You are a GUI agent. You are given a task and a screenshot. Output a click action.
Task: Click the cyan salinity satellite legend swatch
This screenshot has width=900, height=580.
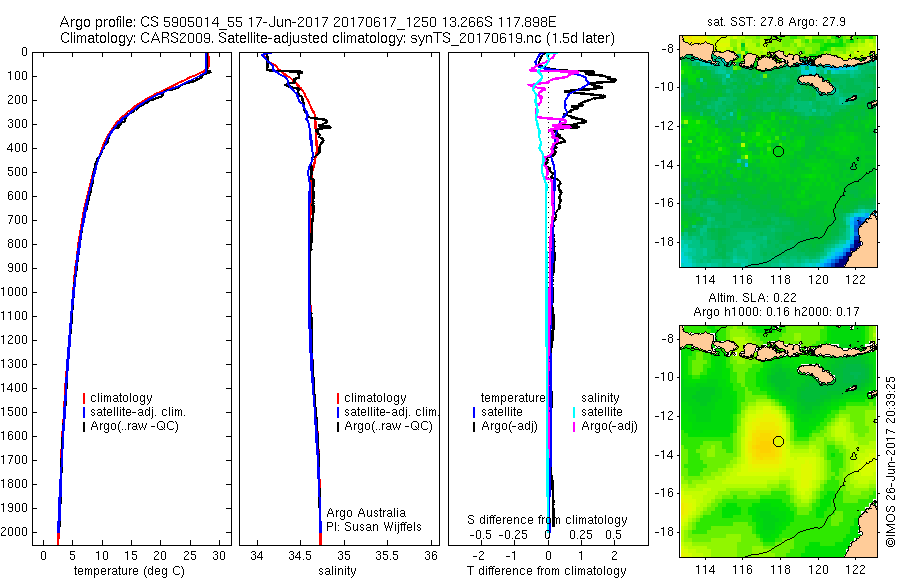[574, 412]
